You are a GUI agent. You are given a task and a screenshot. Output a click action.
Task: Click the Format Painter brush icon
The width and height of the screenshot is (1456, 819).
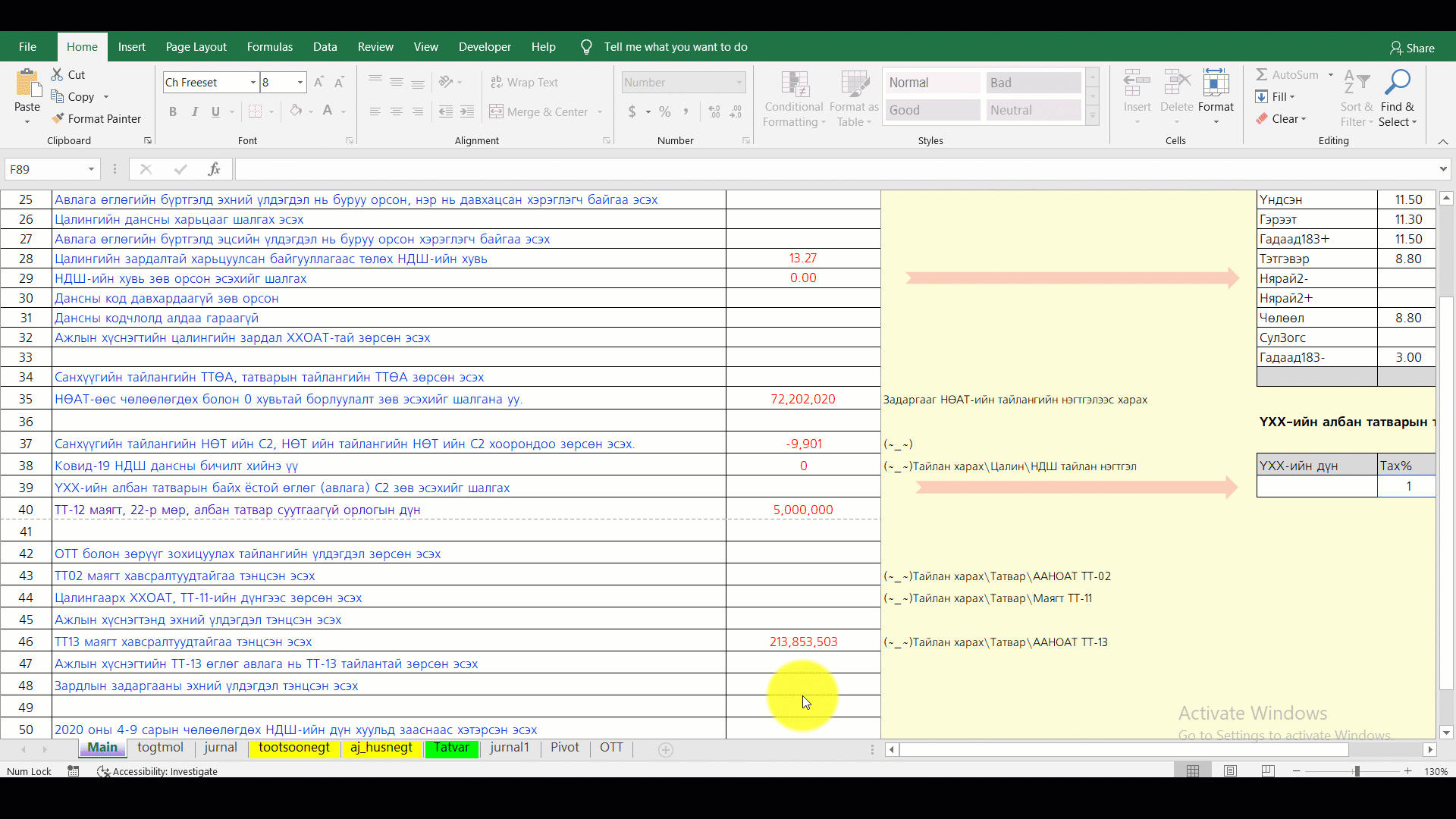[x=58, y=118]
